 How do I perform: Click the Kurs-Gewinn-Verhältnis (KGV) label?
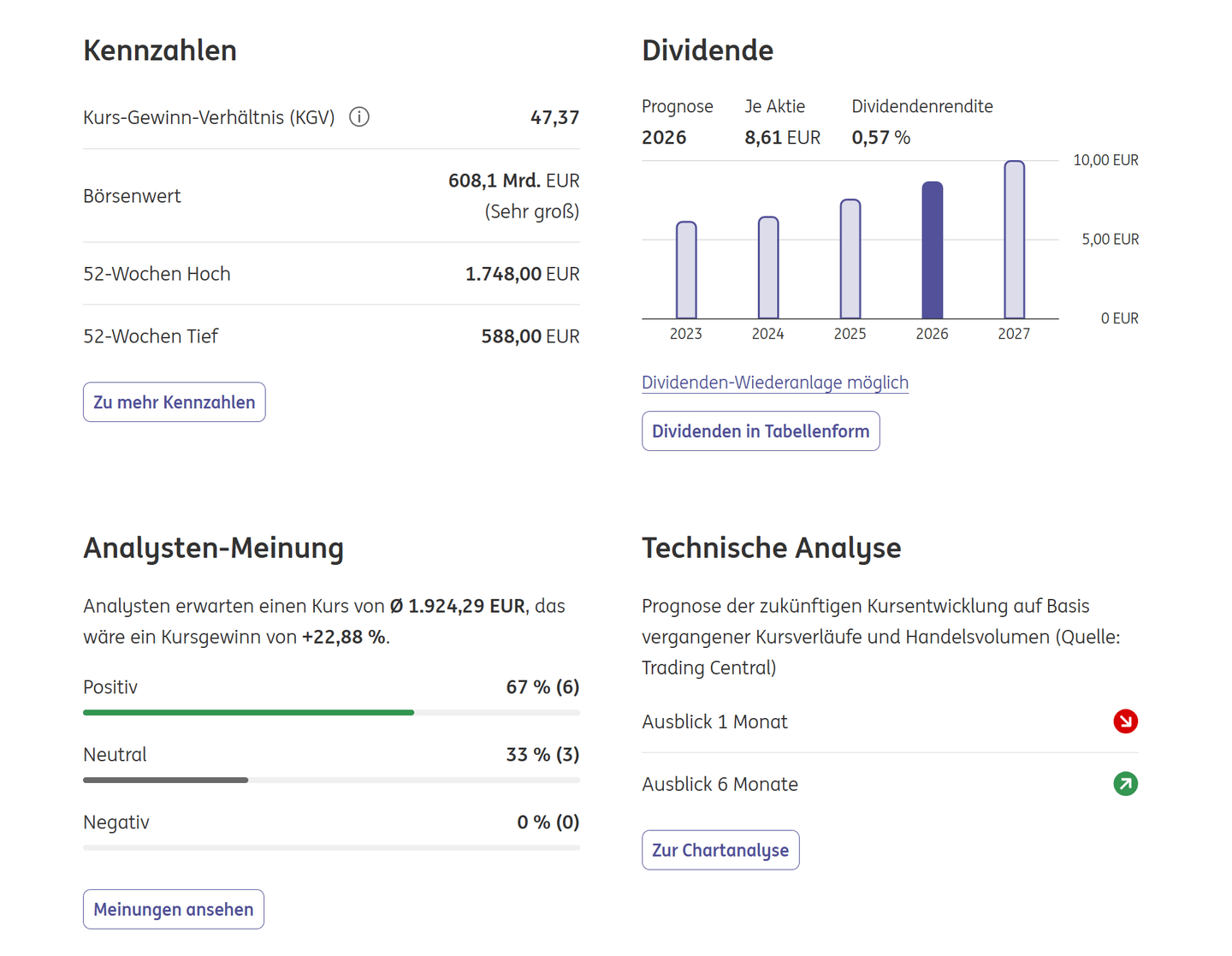pyautogui.click(x=209, y=117)
